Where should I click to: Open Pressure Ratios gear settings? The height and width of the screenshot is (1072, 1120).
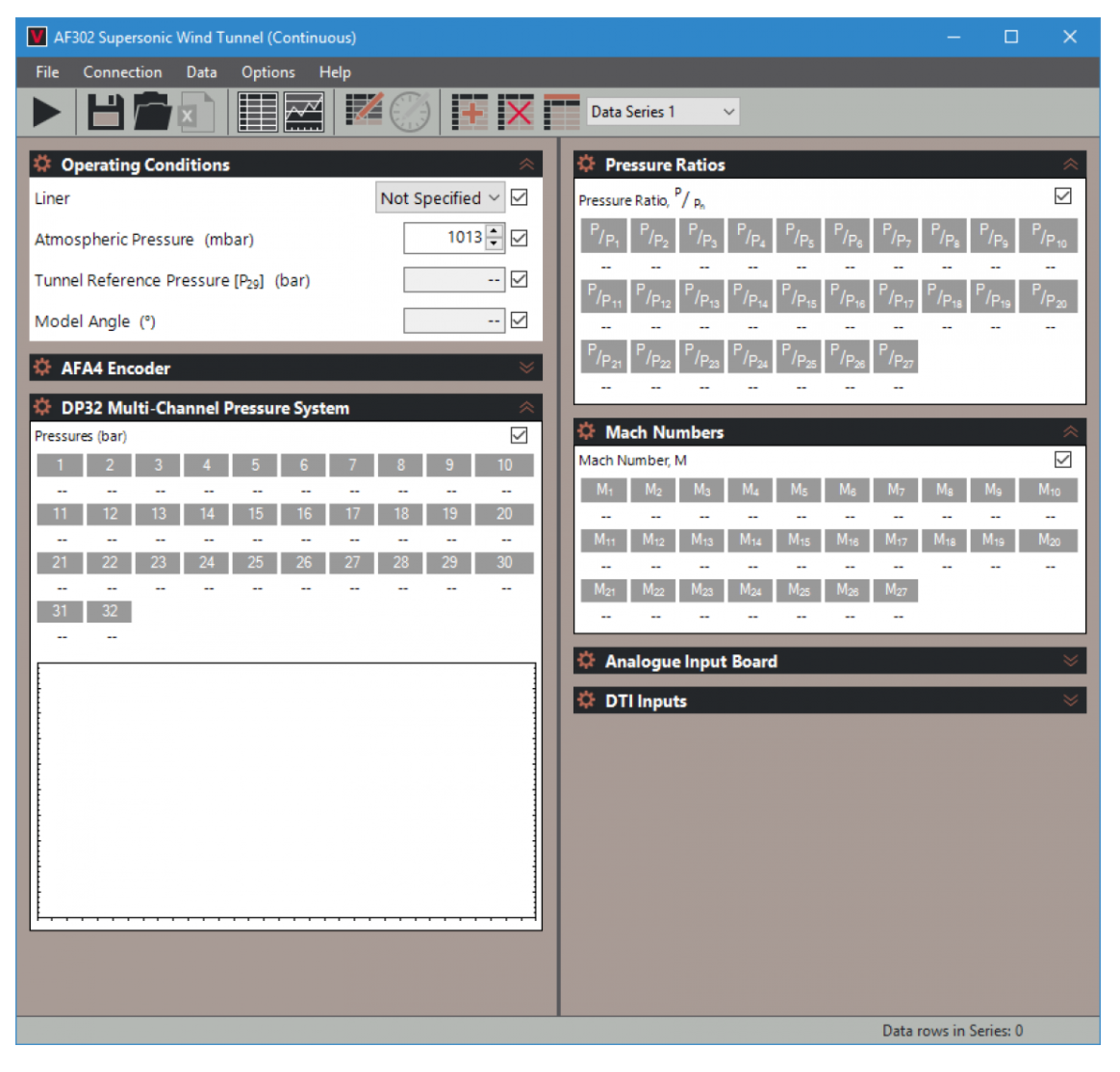coord(586,165)
